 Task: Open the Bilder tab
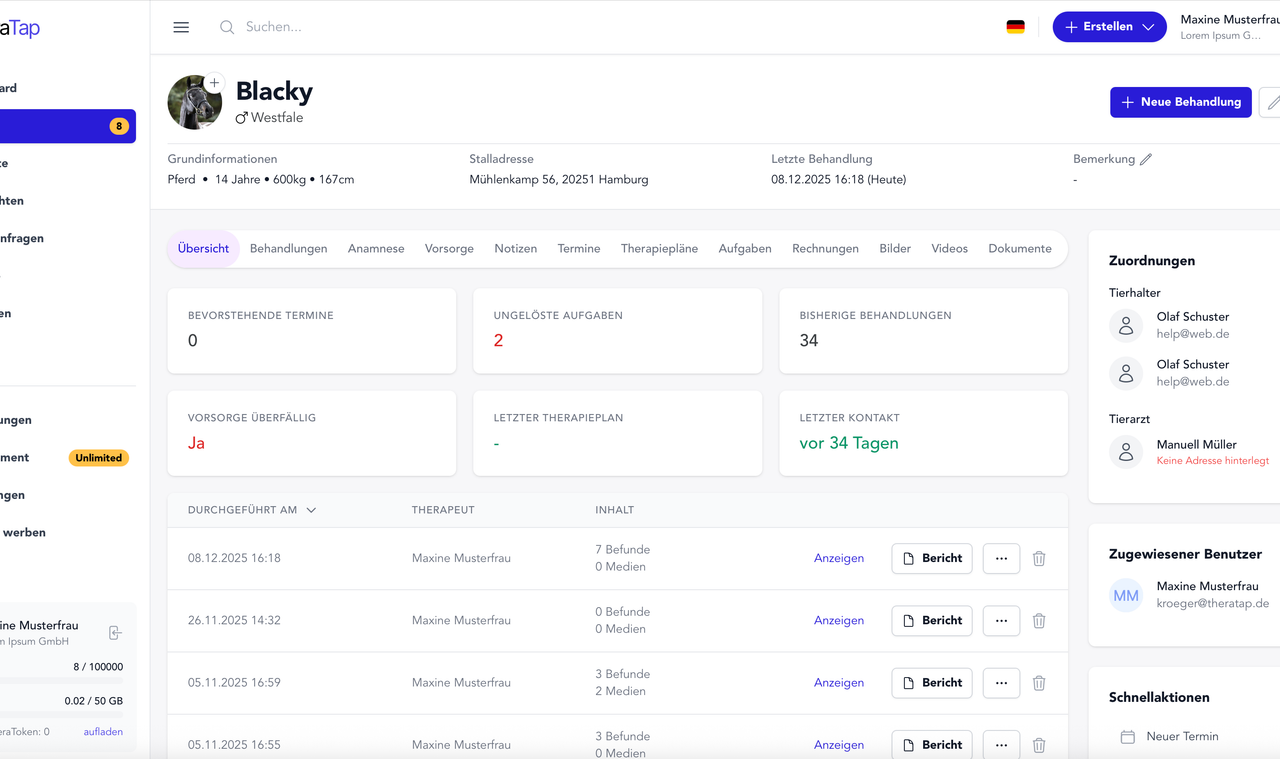[895, 248]
